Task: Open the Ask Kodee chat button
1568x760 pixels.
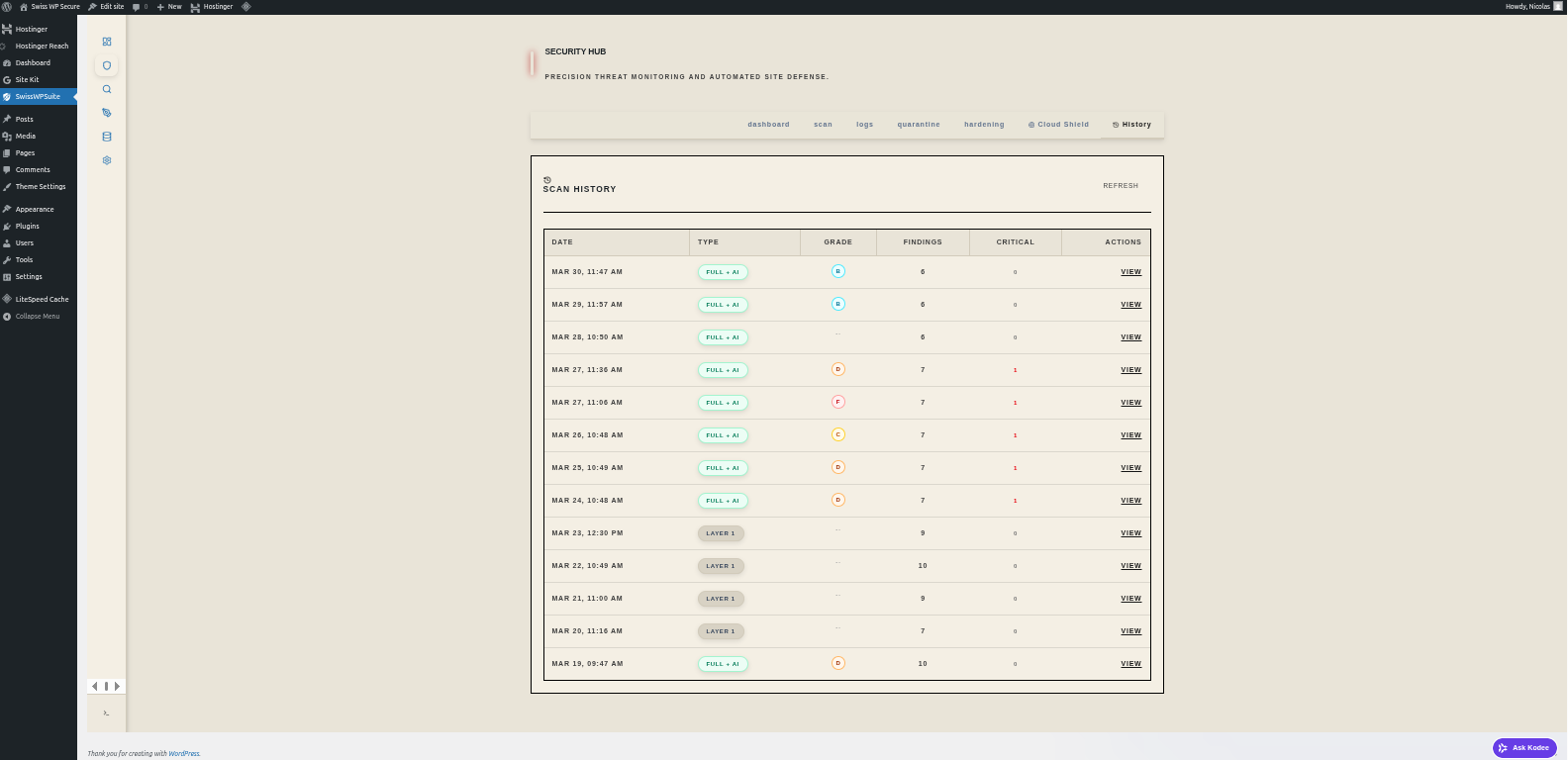Action: tap(1524, 748)
